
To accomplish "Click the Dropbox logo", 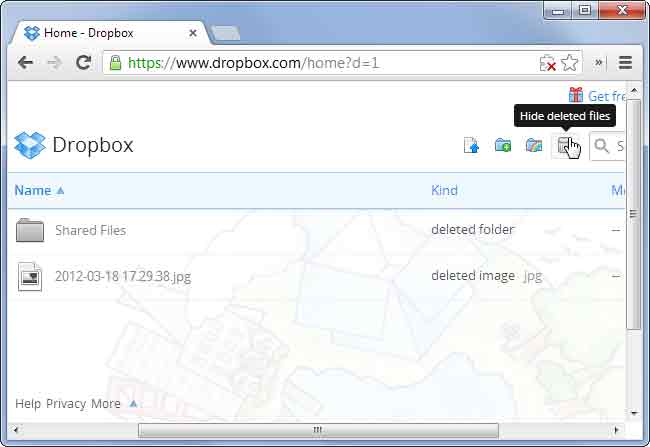I will pos(74,145).
